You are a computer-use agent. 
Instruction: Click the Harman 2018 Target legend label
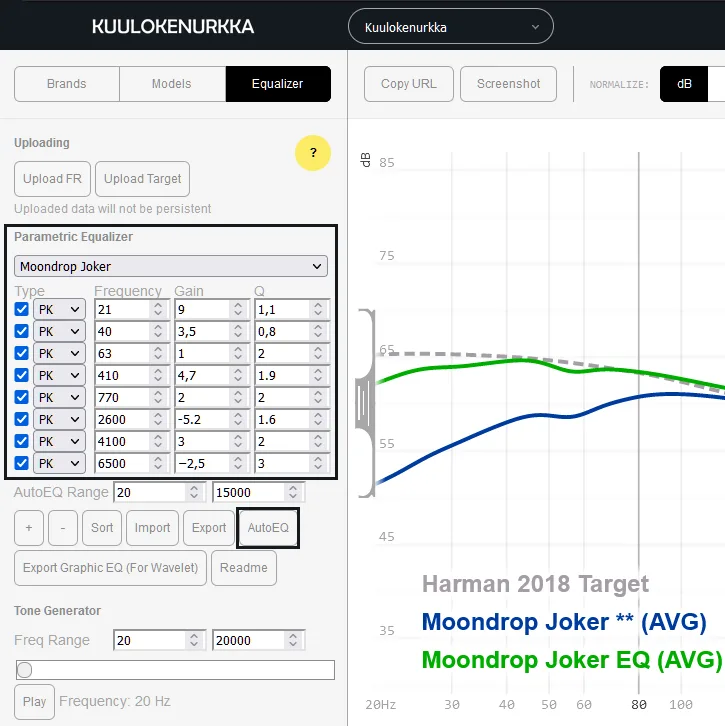coord(536,584)
